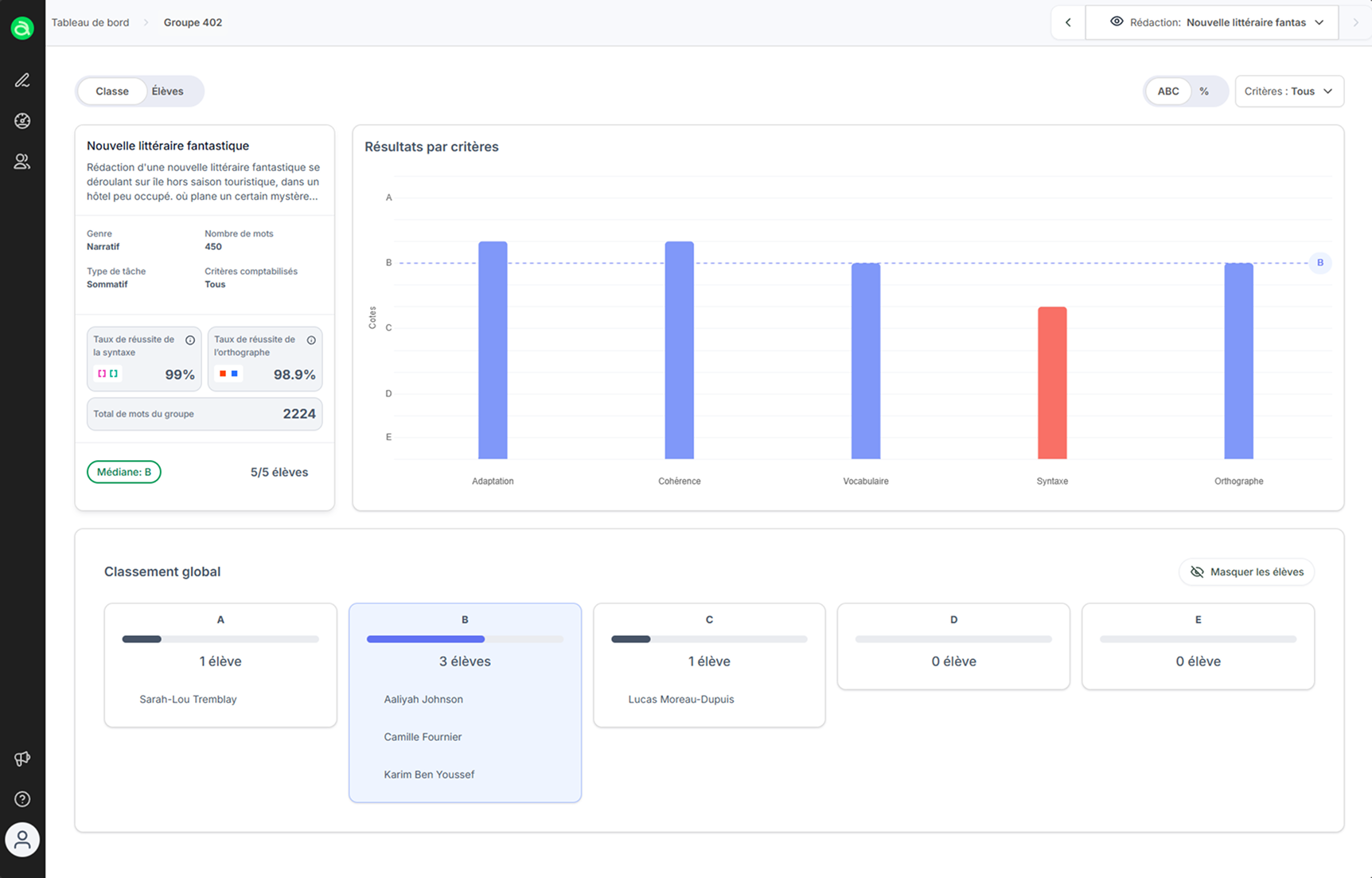Open the help question mark icon
This screenshot has width=1372, height=878.
pos(22,799)
